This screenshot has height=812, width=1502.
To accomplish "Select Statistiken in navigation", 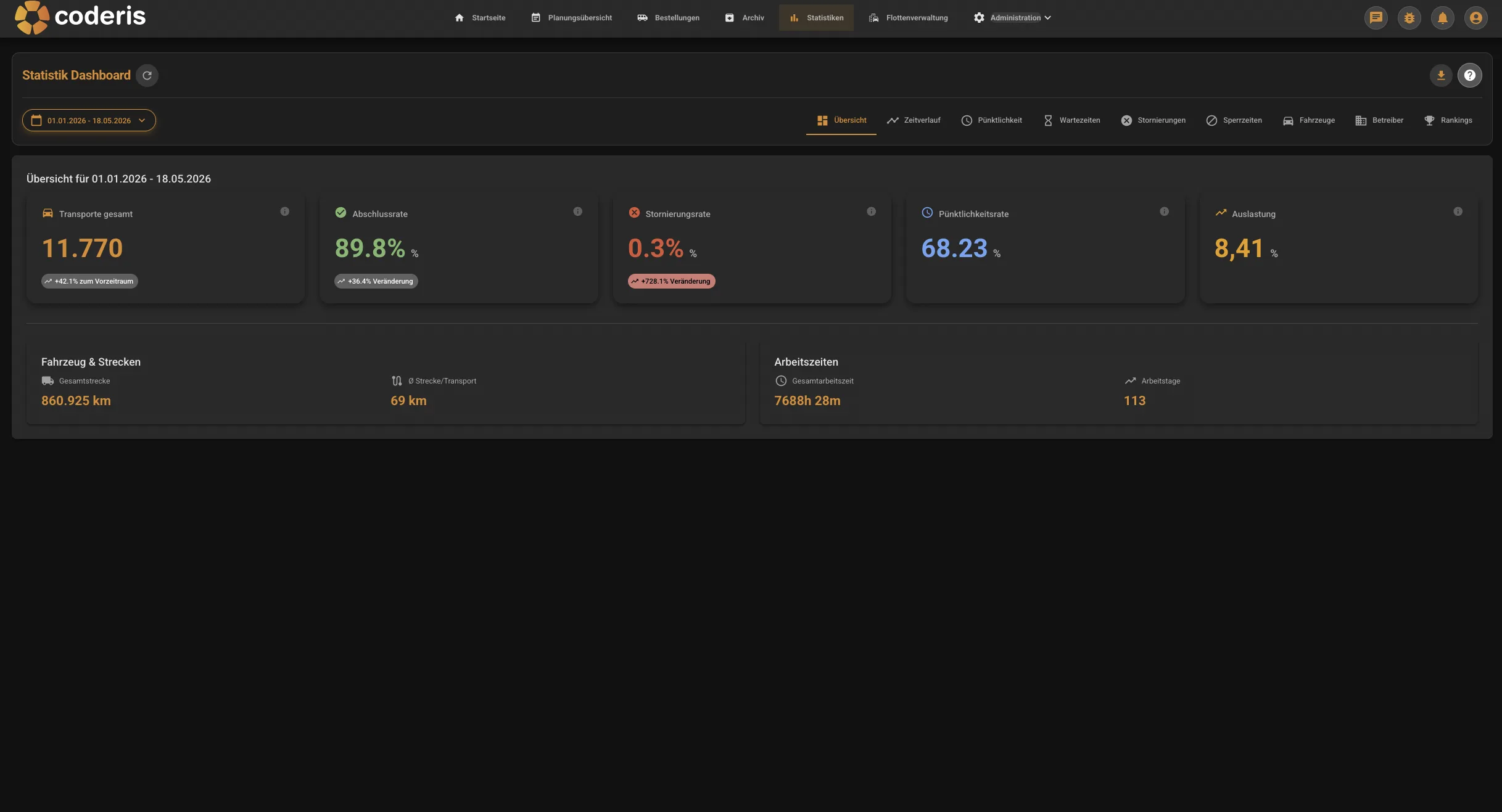I will pos(816,18).
